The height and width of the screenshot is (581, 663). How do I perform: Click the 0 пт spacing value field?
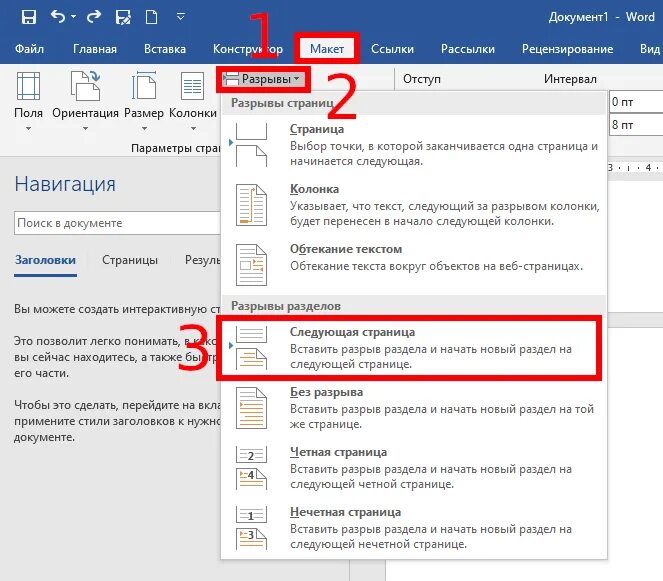tap(636, 102)
